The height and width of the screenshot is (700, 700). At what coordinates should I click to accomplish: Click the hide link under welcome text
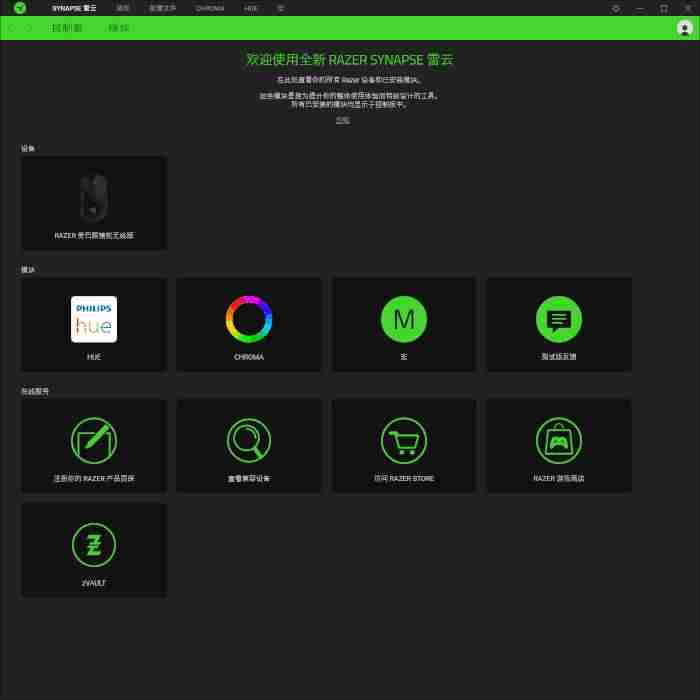click(342, 120)
